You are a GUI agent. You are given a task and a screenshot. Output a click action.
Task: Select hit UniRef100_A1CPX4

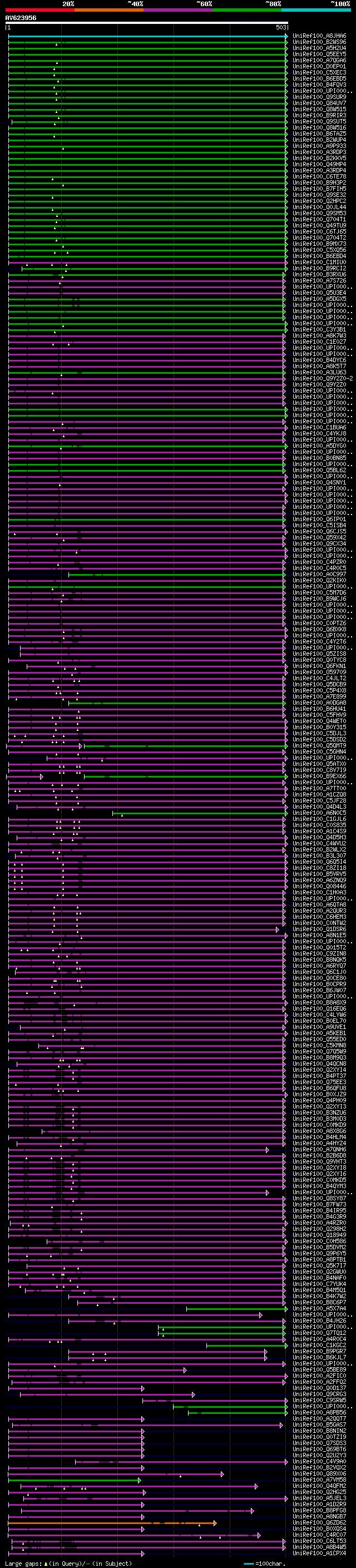point(319,1554)
